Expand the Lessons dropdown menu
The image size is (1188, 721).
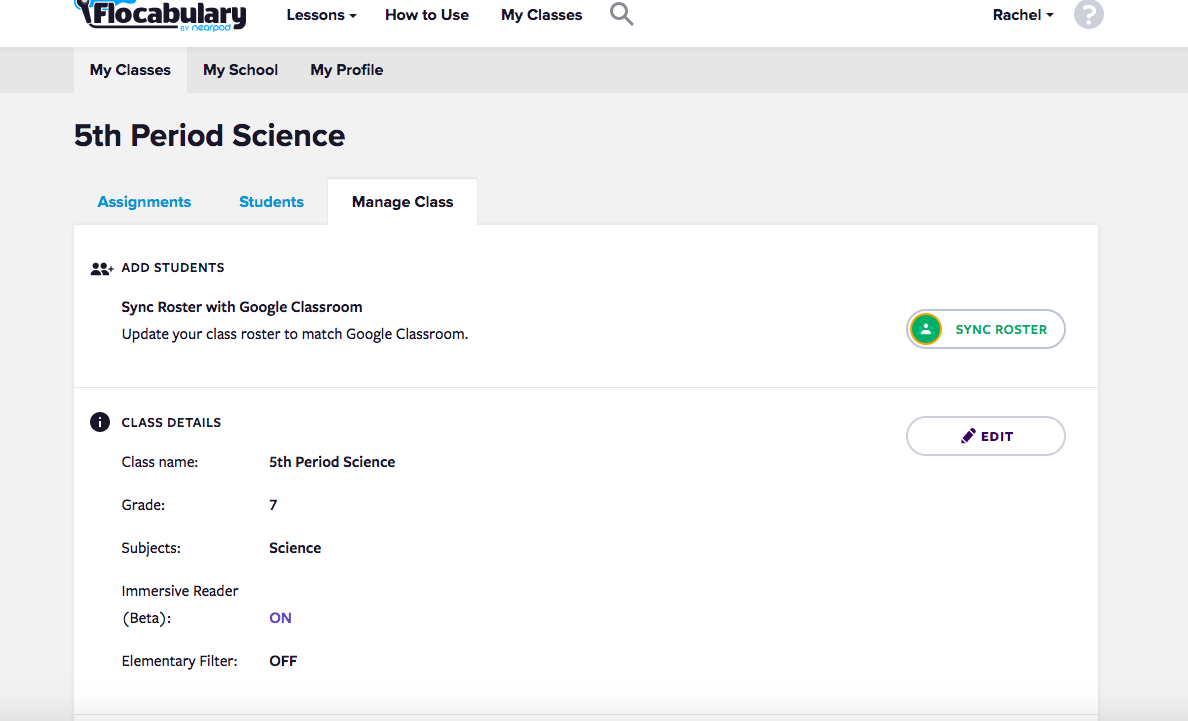pyautogui.click(x=321, y=15)
